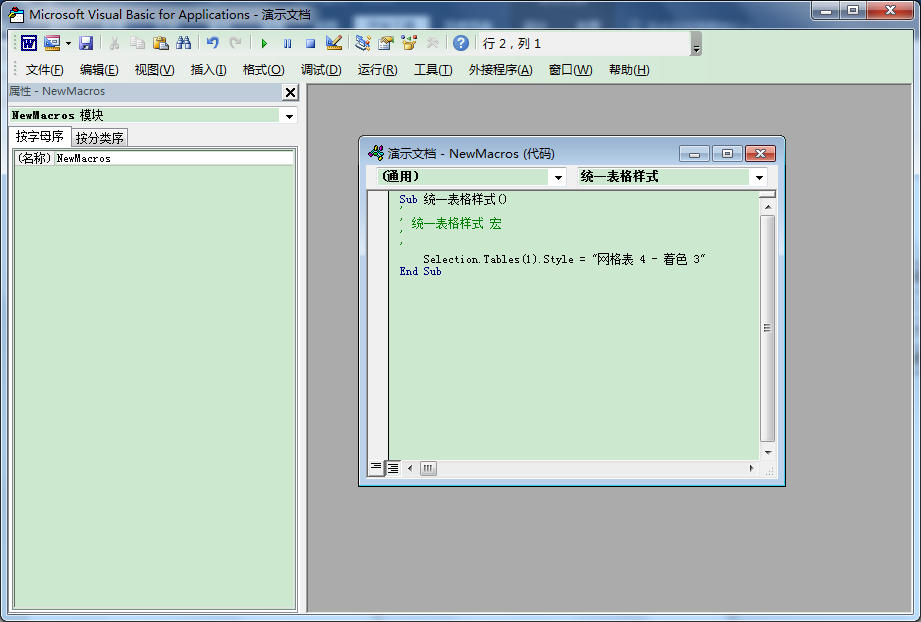Toggle Full Module View button in code window
Image resolution: width=921 pixels, height=622 pixels.
tap(392, 468)
